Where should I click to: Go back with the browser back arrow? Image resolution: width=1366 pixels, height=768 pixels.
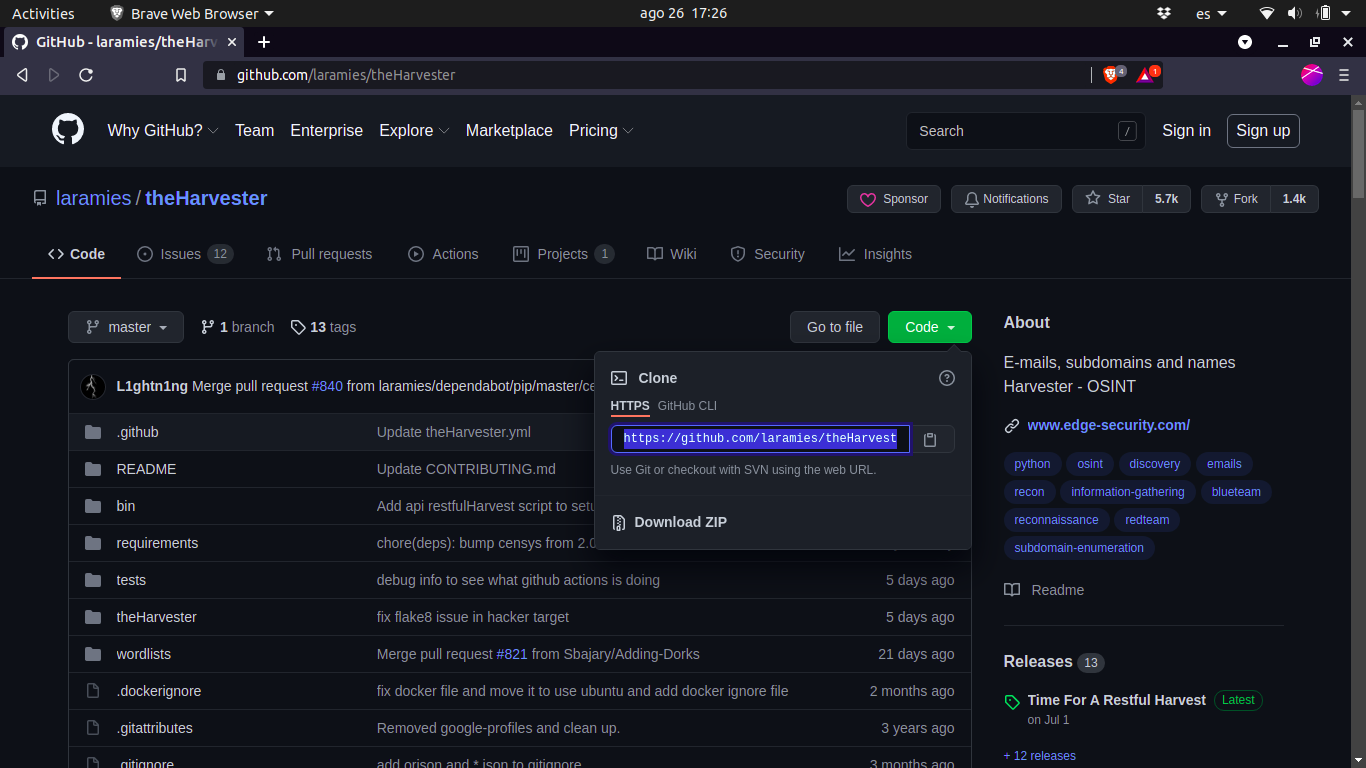(x=22, y=75)
